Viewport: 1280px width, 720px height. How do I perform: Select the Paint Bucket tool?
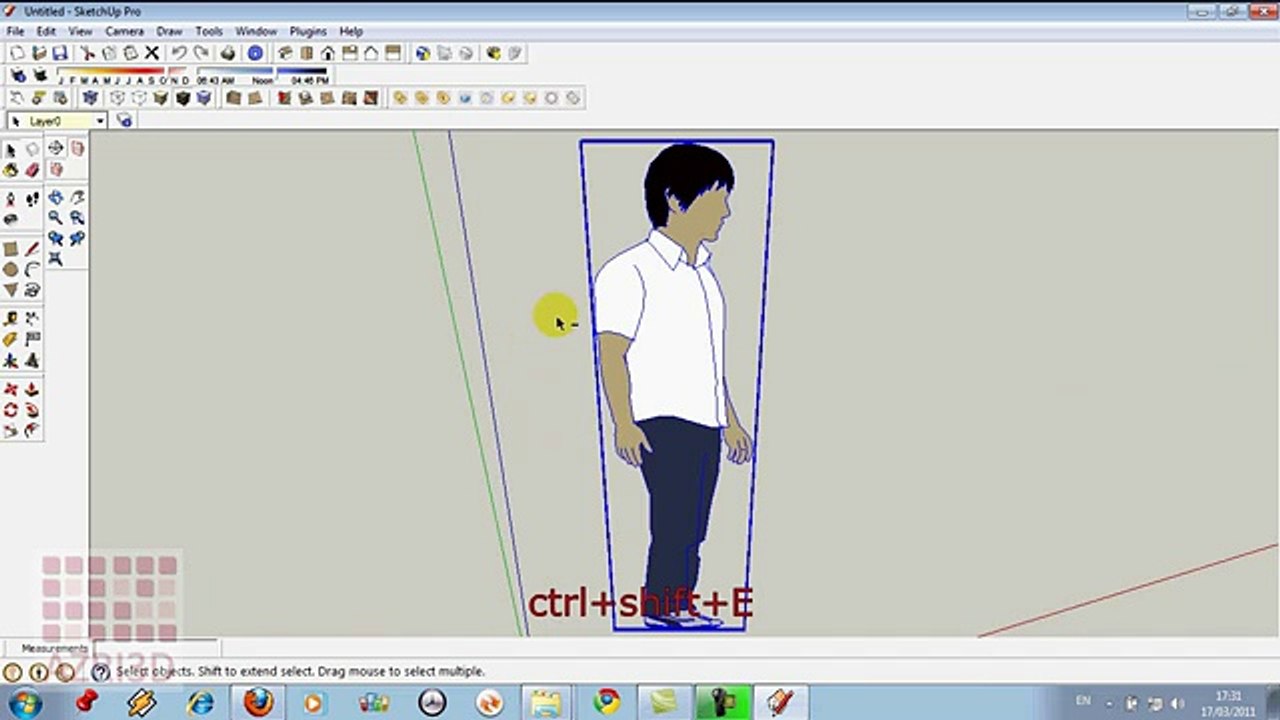[10, 170]
